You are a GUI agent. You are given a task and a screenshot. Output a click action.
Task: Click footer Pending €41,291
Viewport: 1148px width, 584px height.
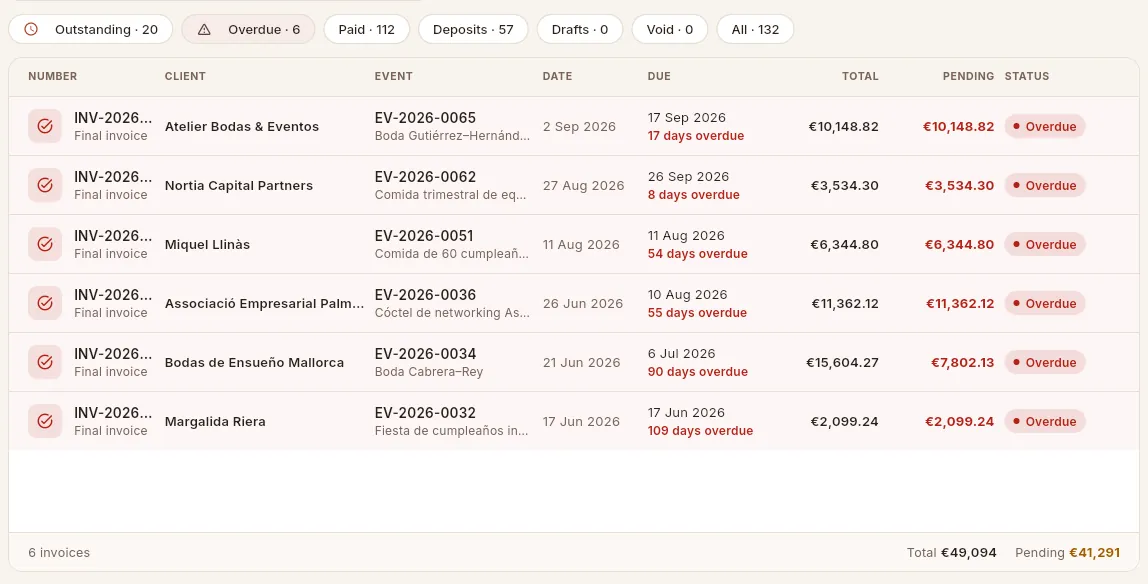(x=1067, y=553)
